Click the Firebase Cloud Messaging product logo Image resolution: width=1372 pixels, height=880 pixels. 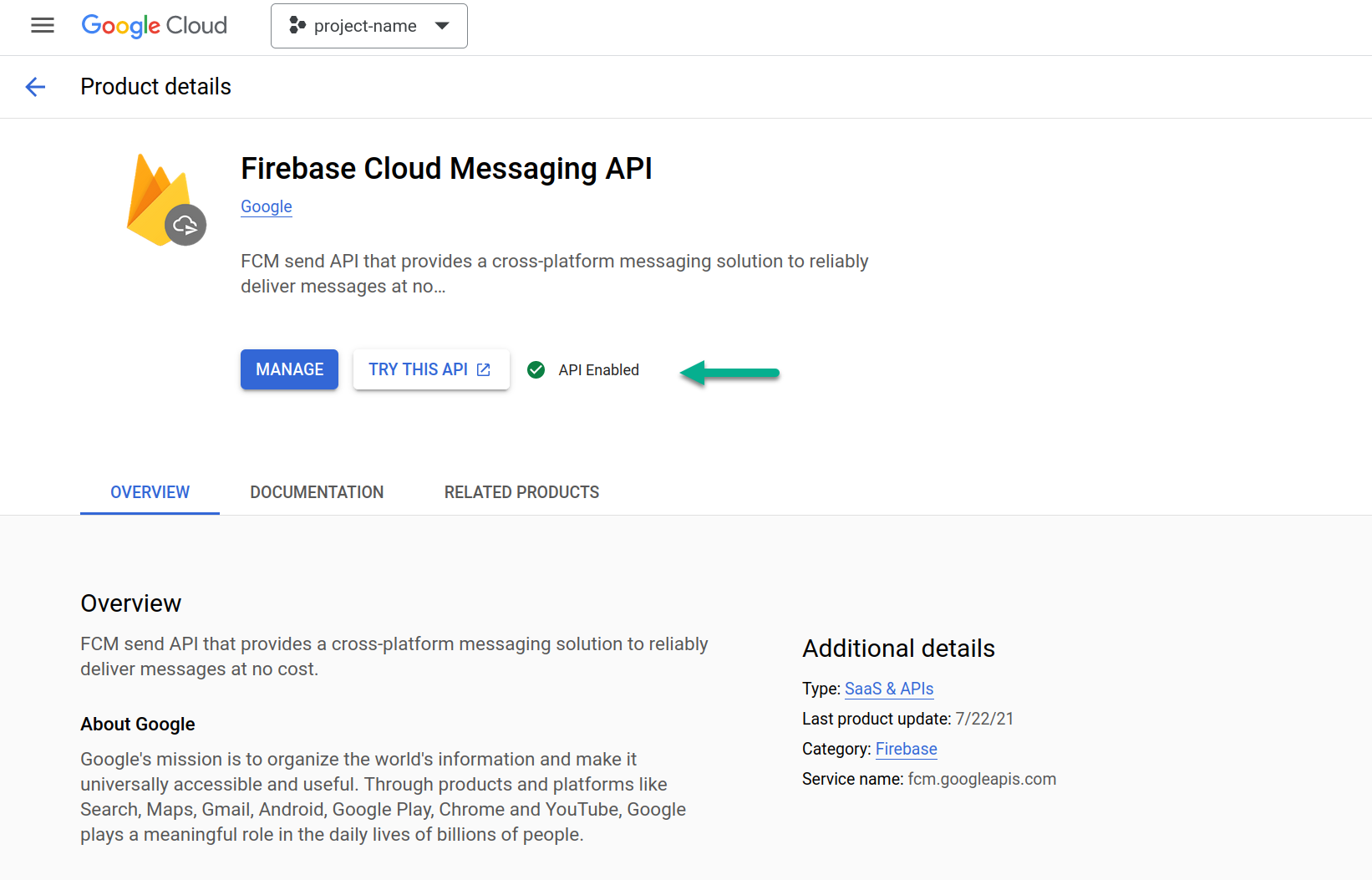click(x=165, y=201)
